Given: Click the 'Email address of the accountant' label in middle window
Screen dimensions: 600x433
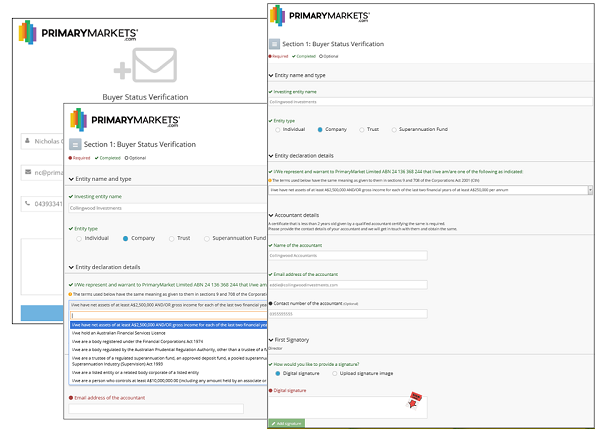Looking at the screenshot, I should (109, 398).
